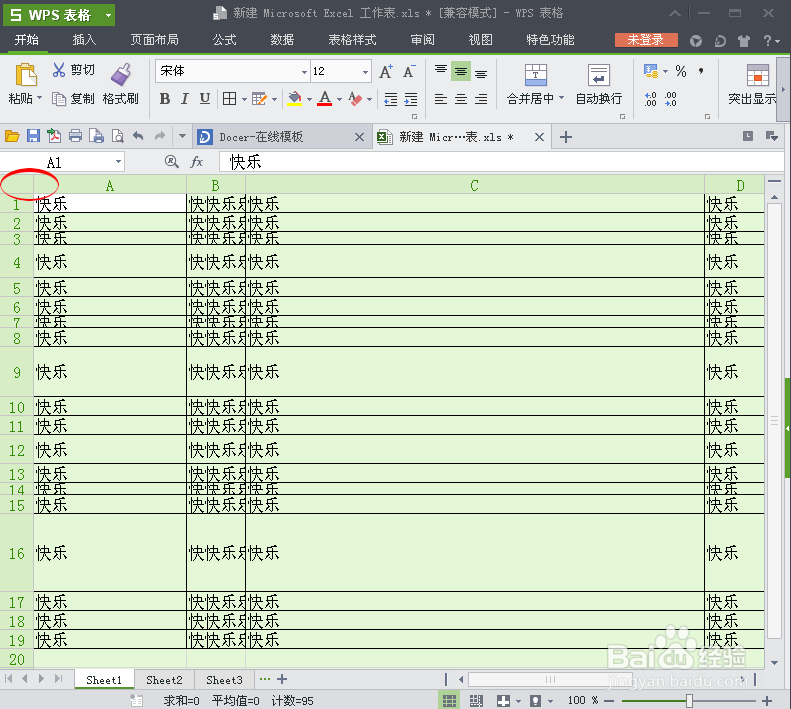Open the WPS application menu arrow
Screen dimensions: 791x709
(x=108, y=15)
